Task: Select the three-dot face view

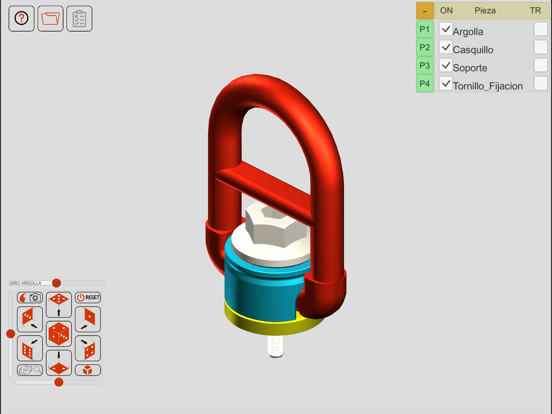Action: pyautogui.click(x=30, y=319)
